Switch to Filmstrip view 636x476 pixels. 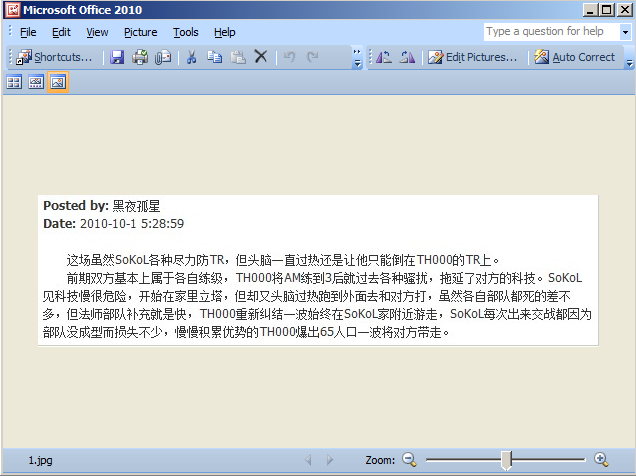coord(36,82)
